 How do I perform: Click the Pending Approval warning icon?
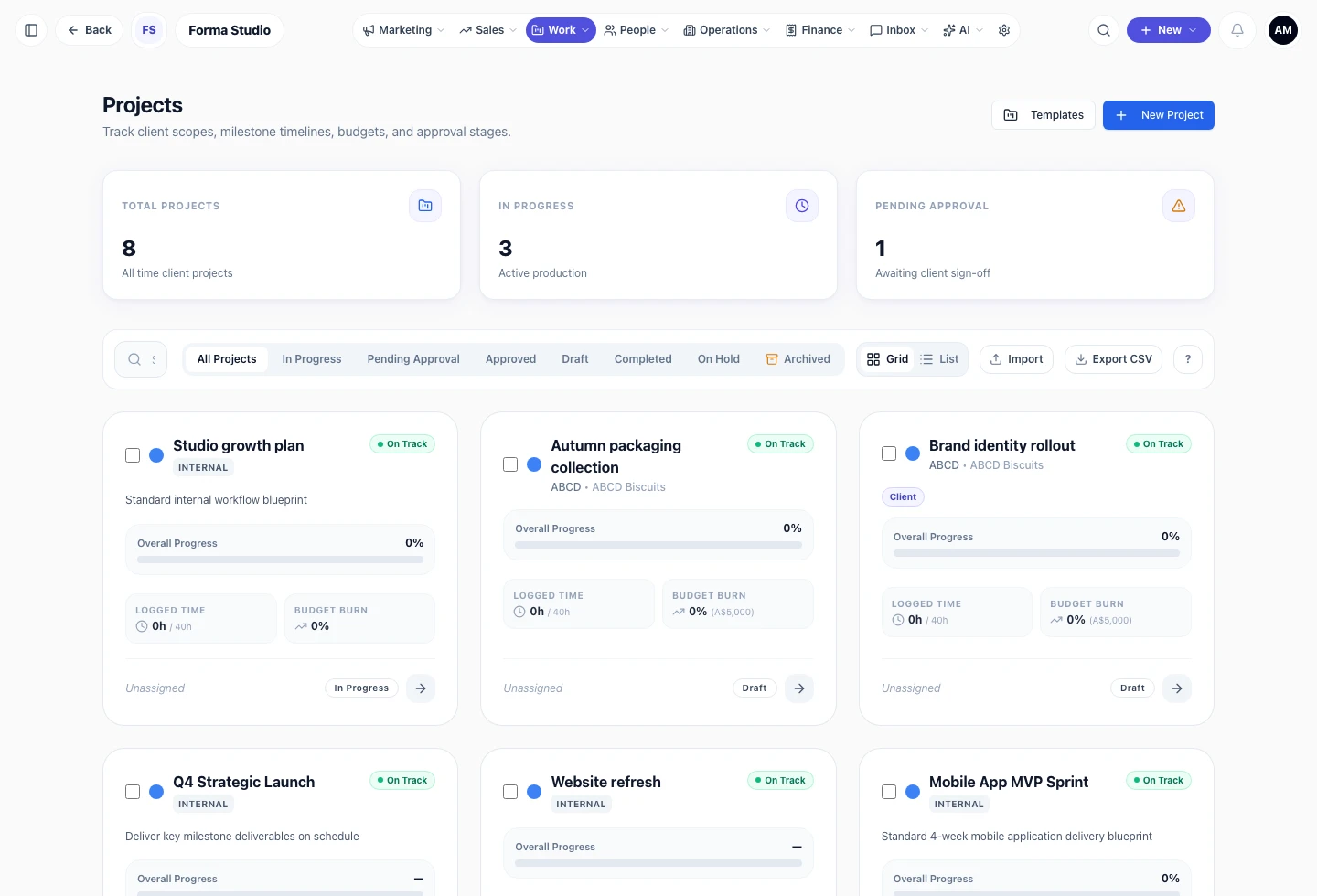pyautogui.click(x=1179, y=206)
